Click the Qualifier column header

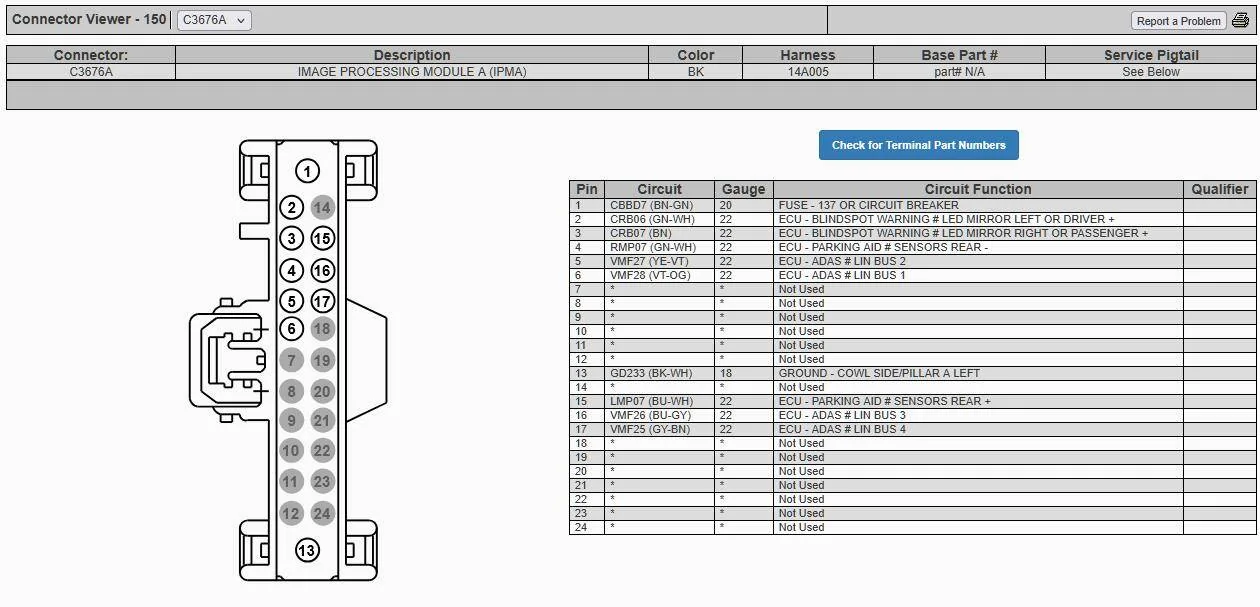1219,189
